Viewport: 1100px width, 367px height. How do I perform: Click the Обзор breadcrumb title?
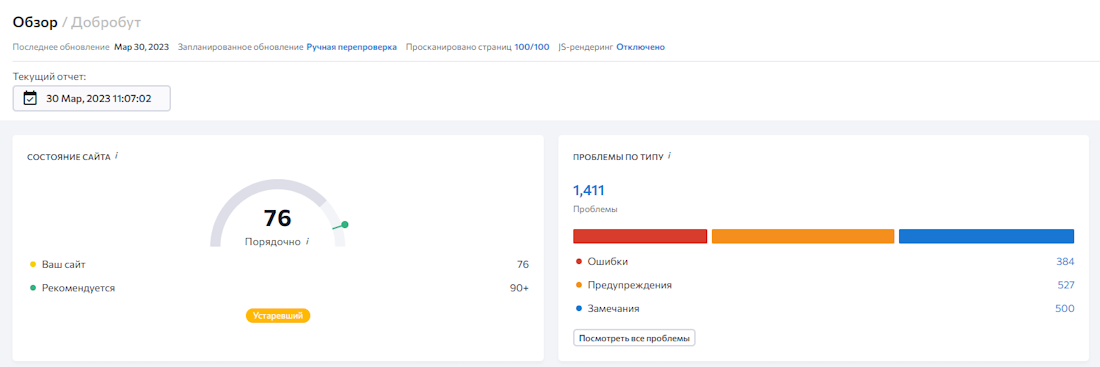click(35, 22)
